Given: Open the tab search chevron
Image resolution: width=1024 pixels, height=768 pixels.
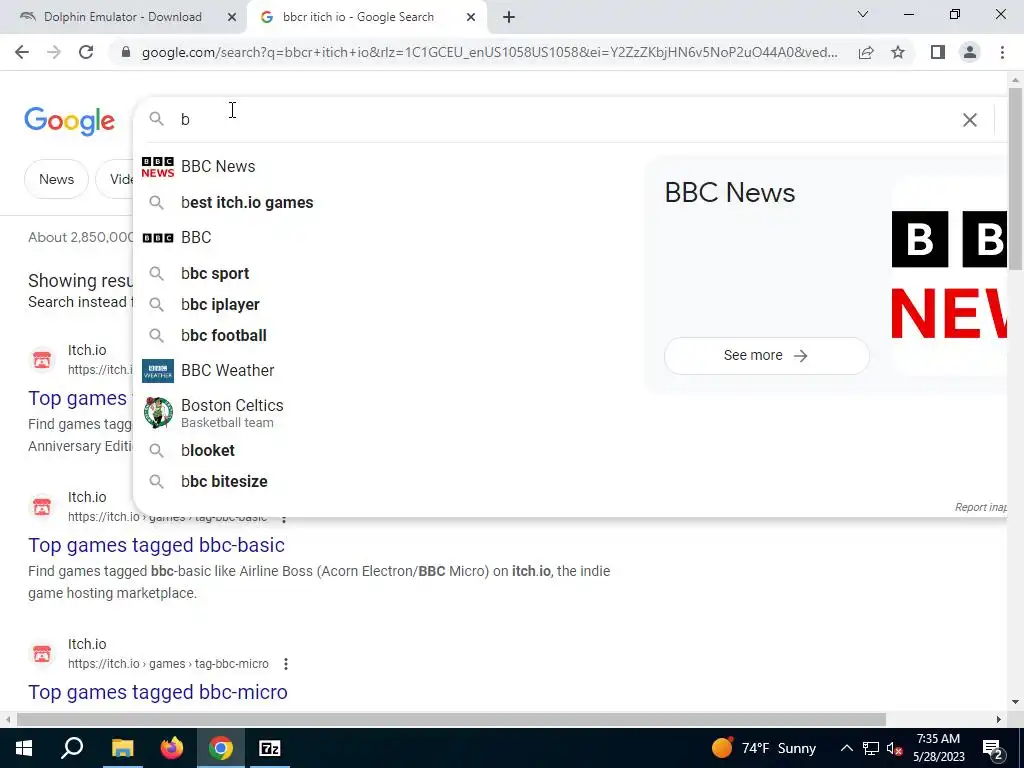Looking at the screenshot, I should [863, 14].
